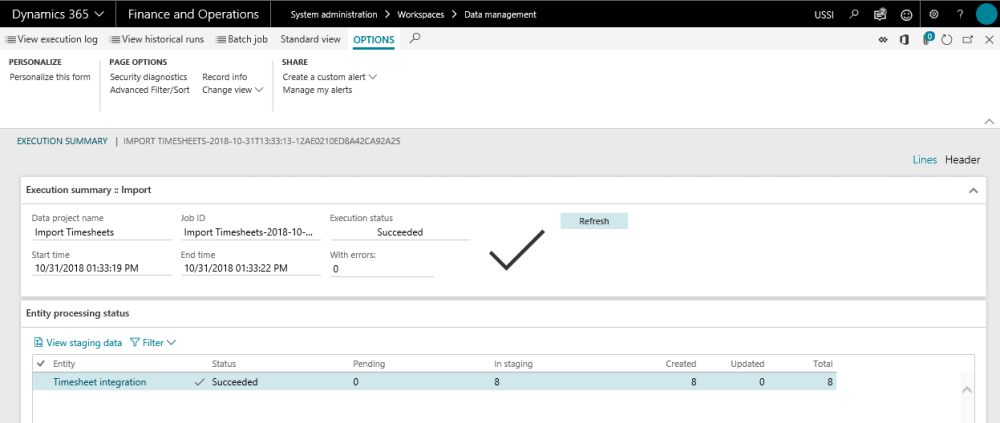This screenshot has width=1000, height=423.
Task: Search the action pane with magnifier icon
Action: pos(415,39)
